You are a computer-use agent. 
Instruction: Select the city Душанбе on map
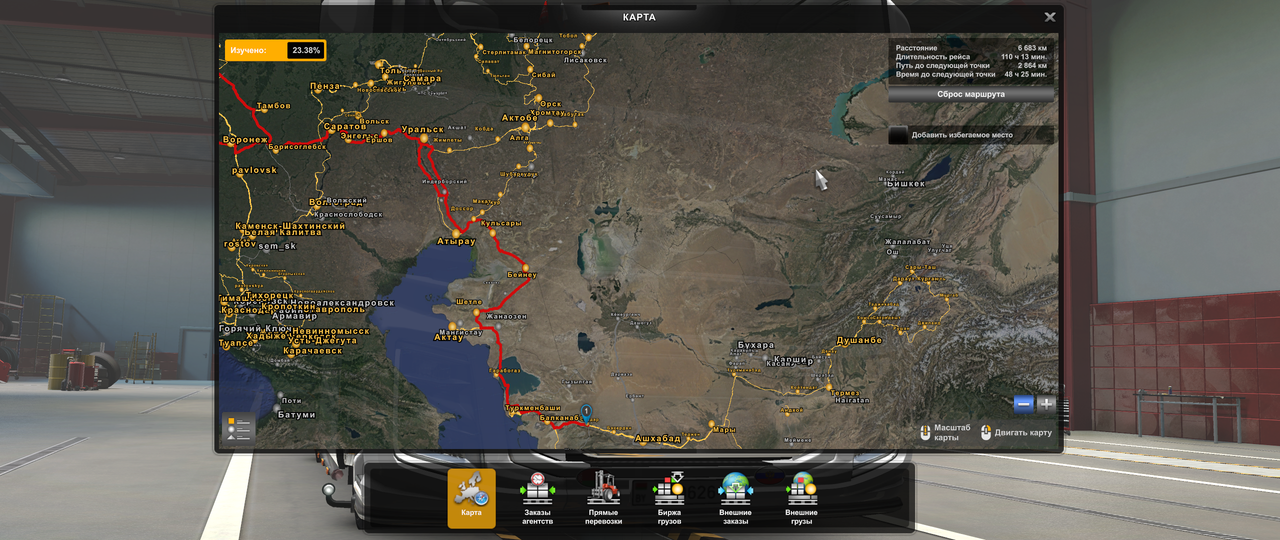click(x=859, y=340)
